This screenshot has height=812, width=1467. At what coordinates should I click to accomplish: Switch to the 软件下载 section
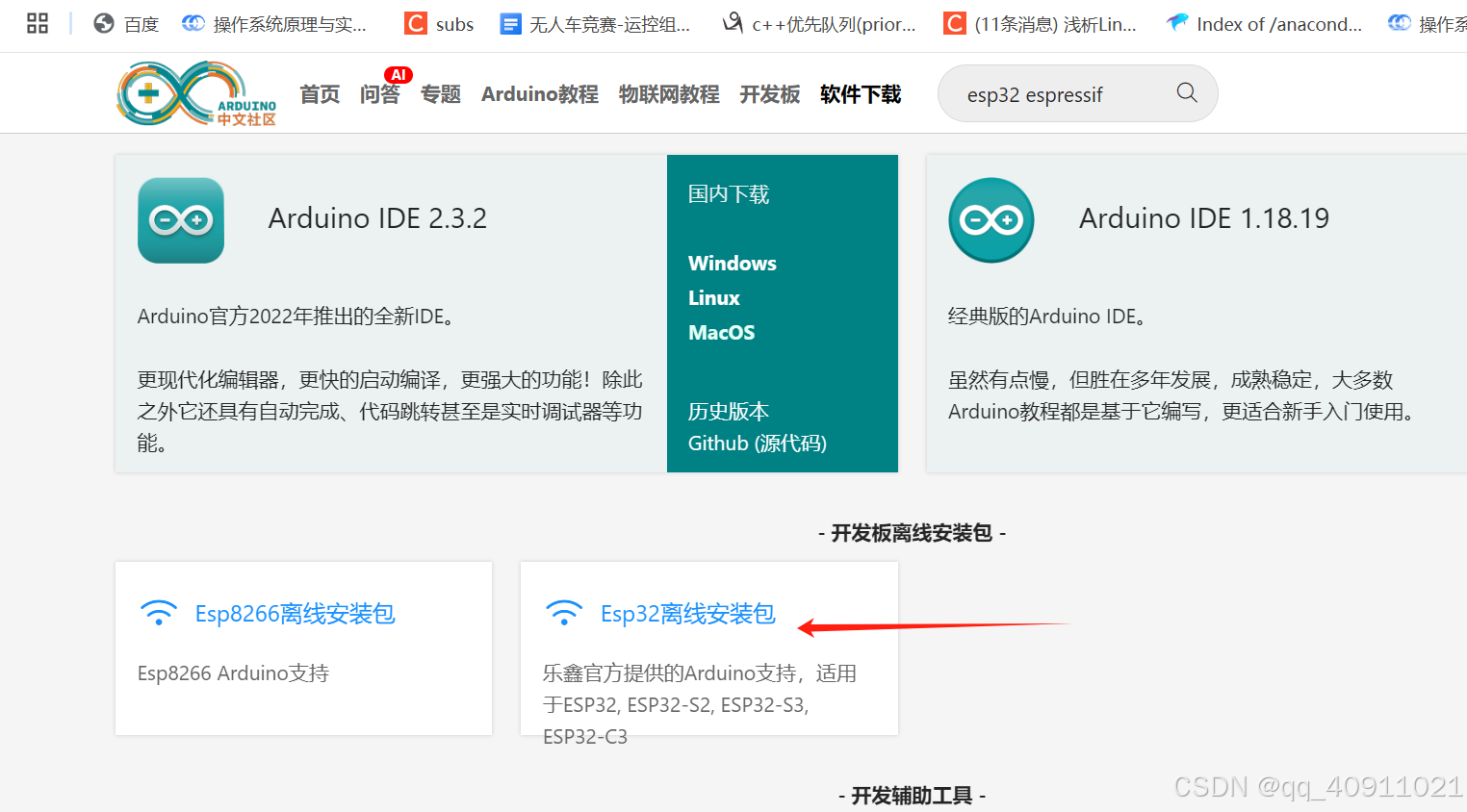(859, 94)
